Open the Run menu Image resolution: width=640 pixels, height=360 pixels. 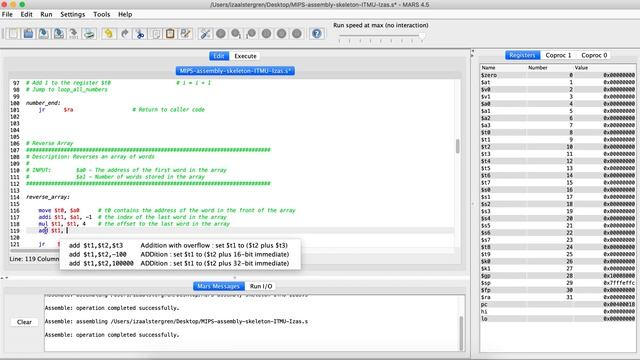click(x=46, y=14)
